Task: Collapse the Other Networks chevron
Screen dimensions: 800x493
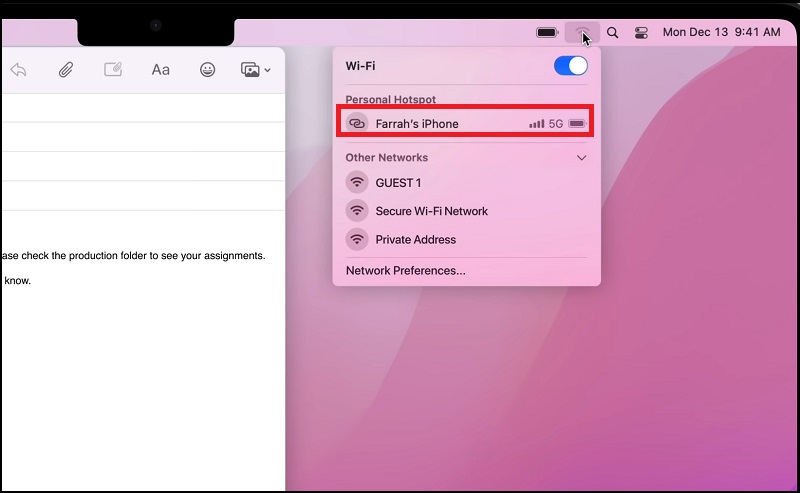Action: tap(581, 158)
